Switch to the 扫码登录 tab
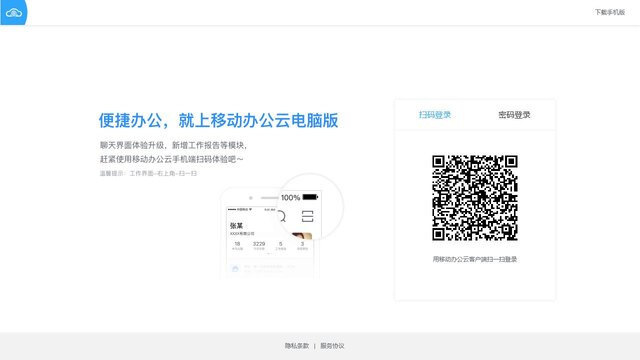The height and width of the screenshot is (360, 640). [435, 115]
